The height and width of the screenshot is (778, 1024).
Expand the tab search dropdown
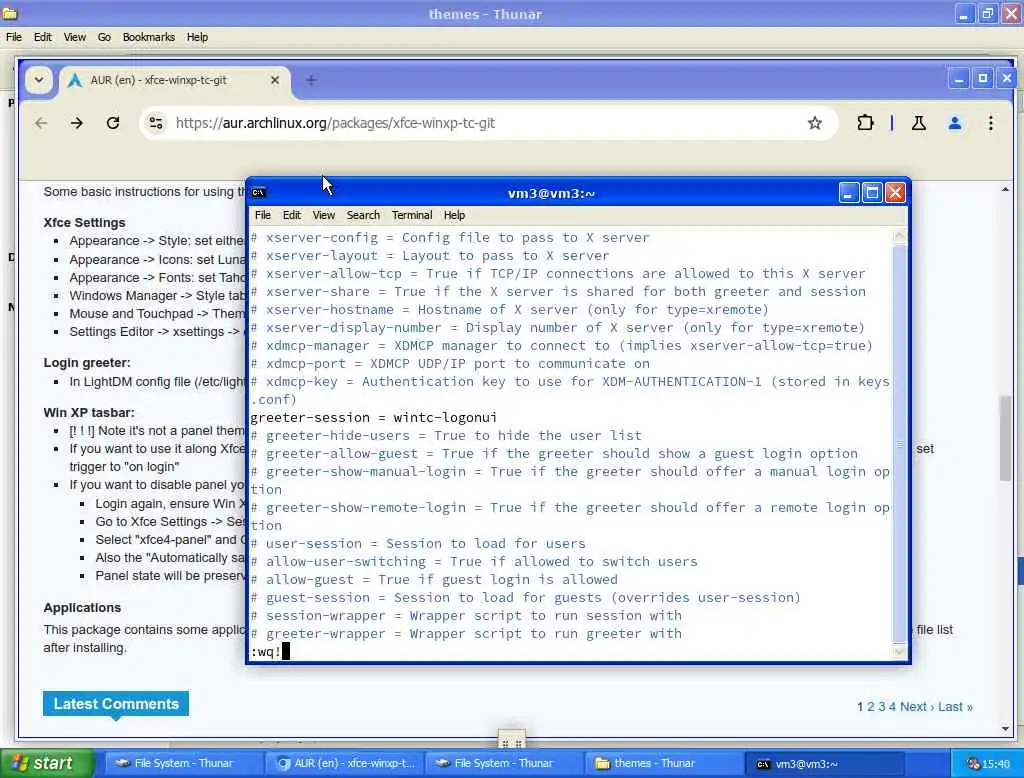tap(39, 80)
